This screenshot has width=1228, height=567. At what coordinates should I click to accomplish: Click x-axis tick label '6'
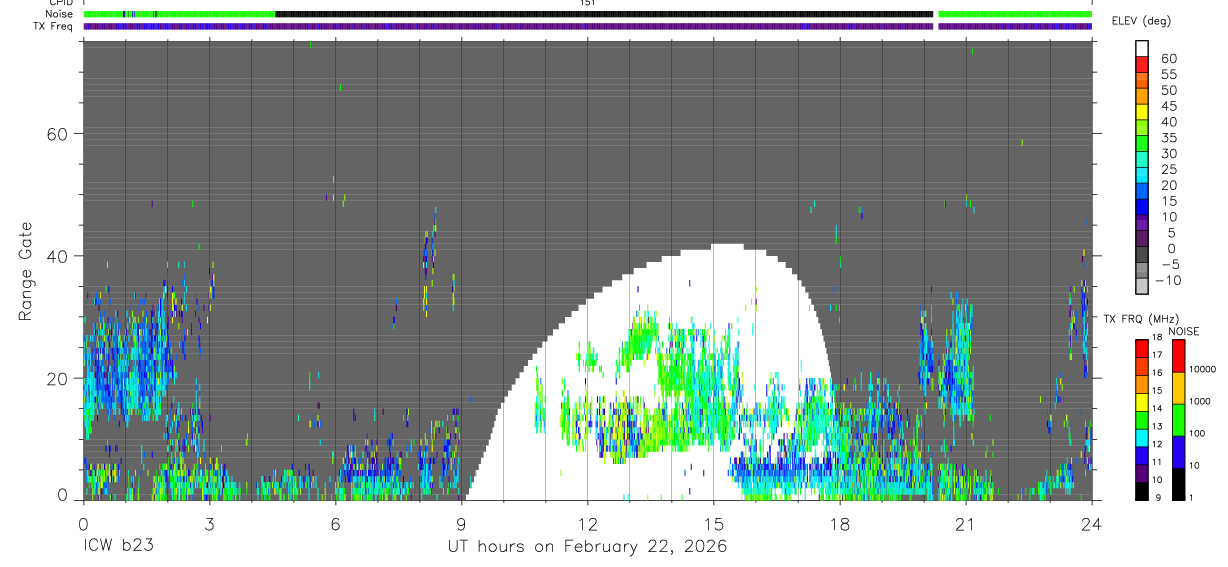pos(335,525)
